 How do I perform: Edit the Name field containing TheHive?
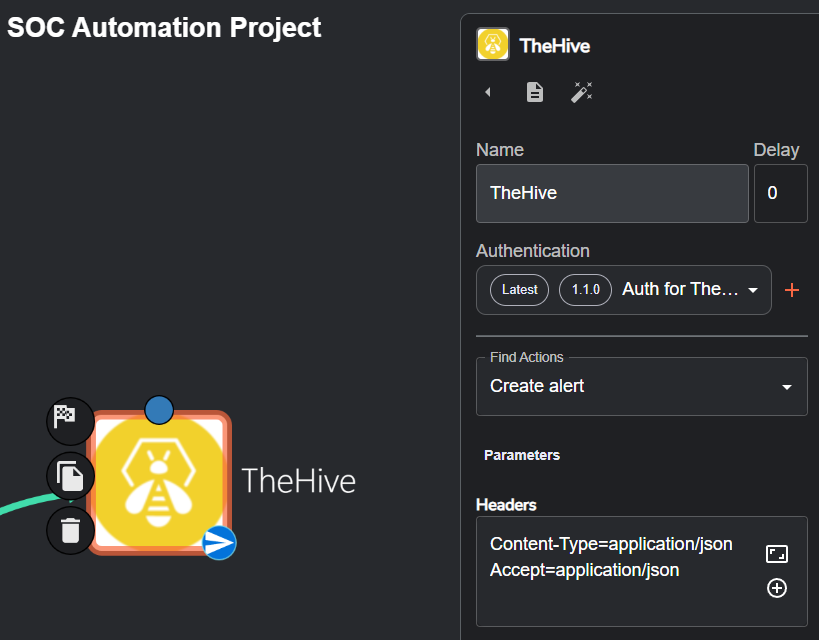coord(612,193)
